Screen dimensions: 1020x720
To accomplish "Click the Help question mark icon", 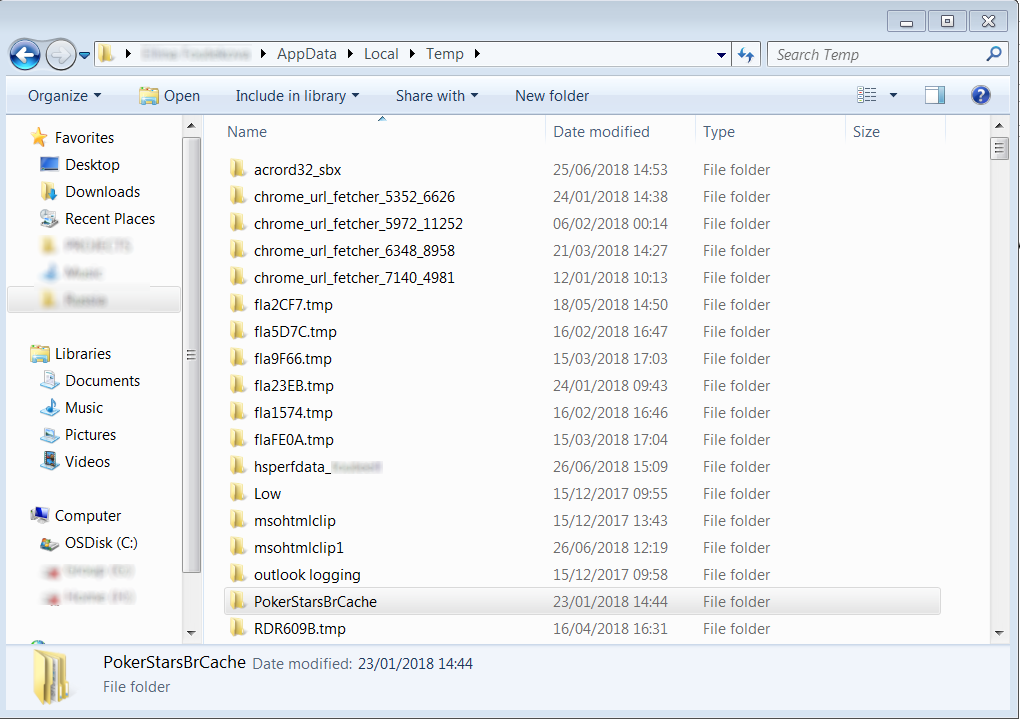I will (981, 95).
